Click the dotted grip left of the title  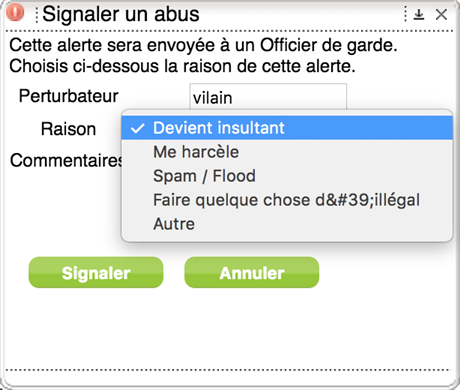pos(37,15)
